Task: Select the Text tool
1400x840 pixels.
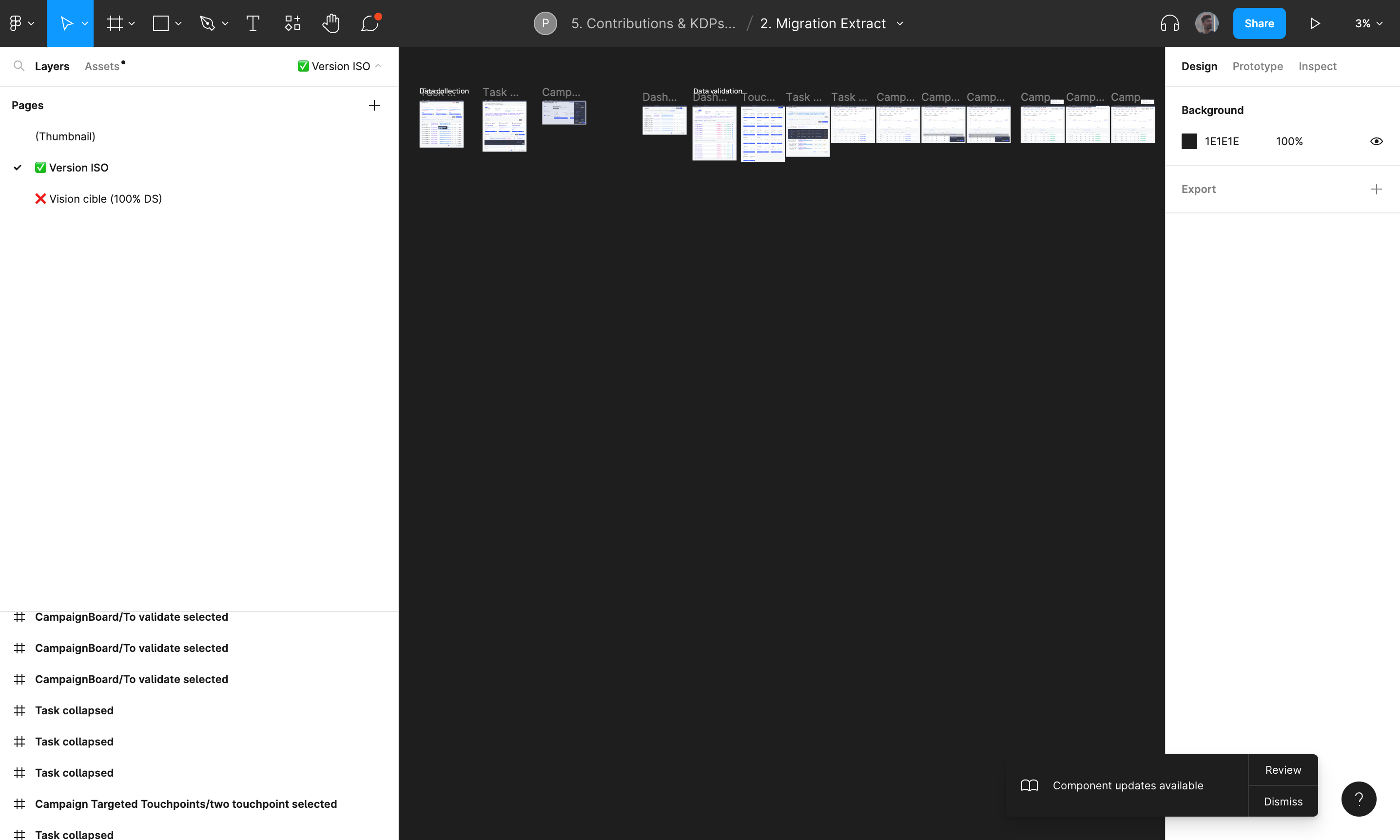Action: (x=253, y=23)
